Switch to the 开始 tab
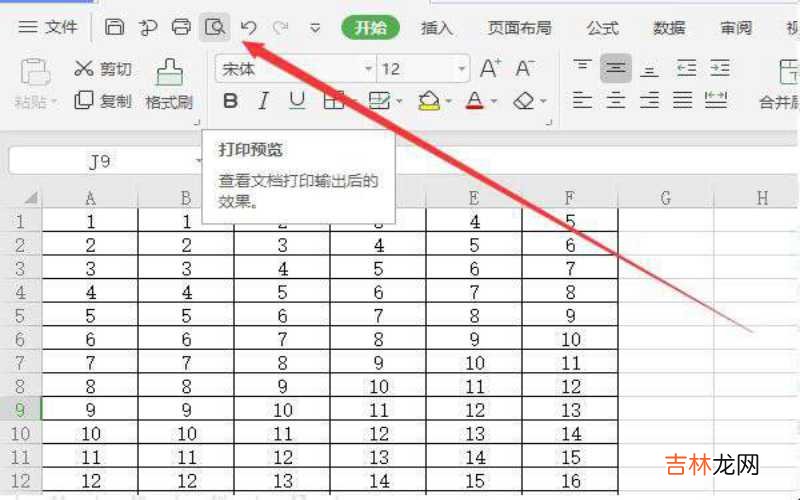This screenshot has height=500, width=800. [x=371, y=28]
